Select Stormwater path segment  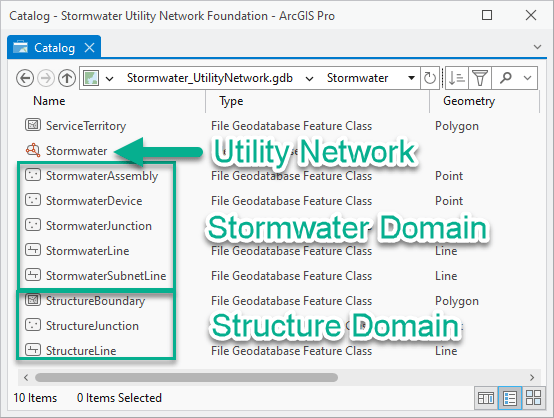click(357, 78)
